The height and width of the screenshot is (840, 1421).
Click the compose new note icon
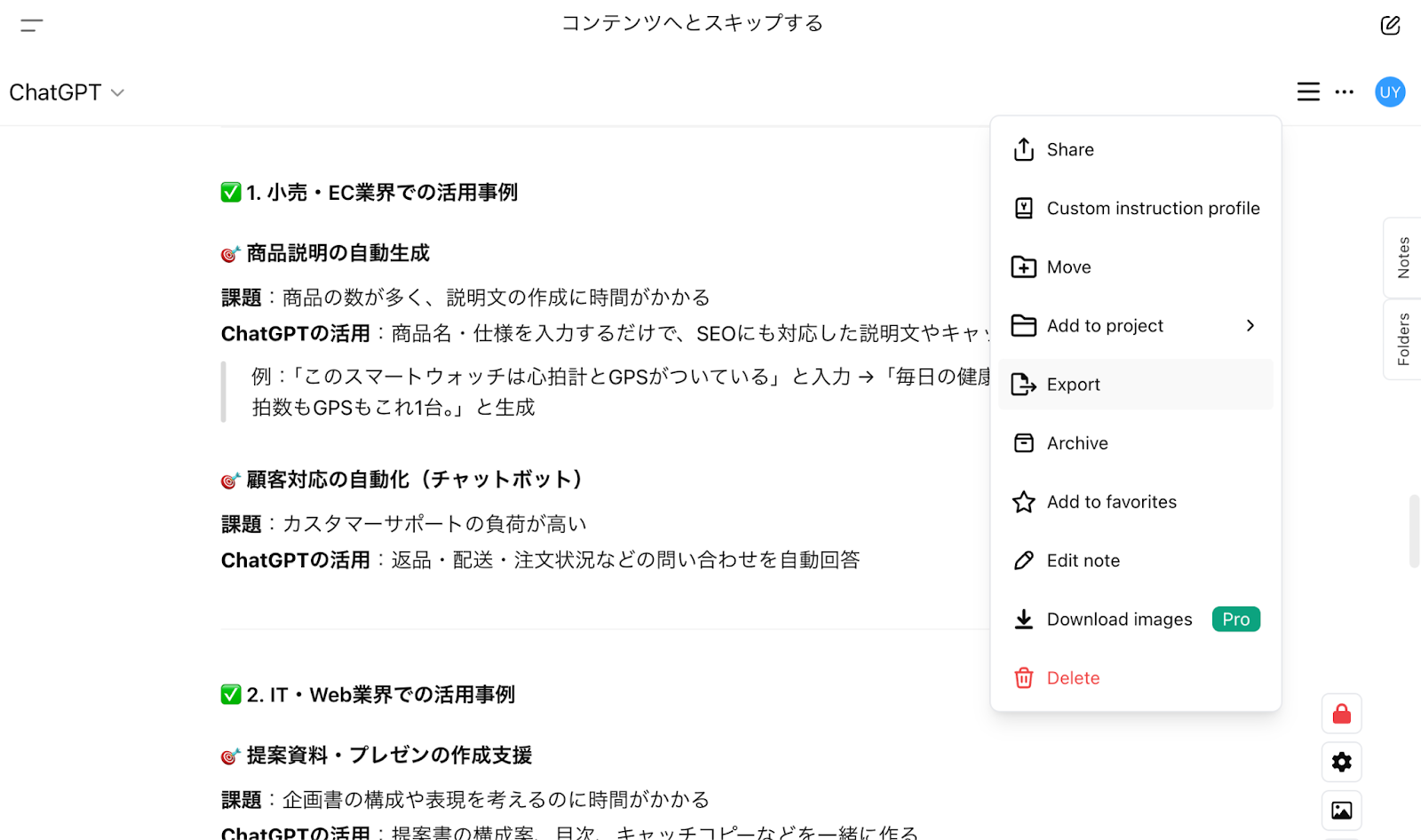tap(1390, 25)
